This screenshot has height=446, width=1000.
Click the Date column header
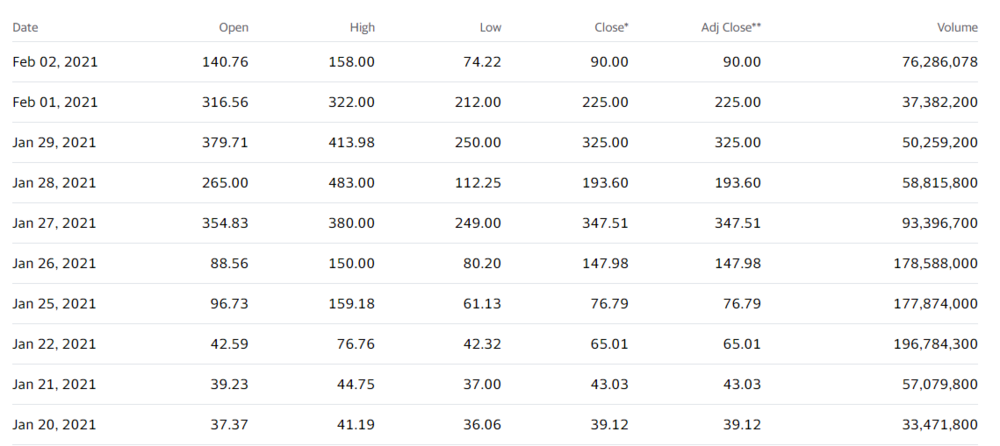(25, 27)
